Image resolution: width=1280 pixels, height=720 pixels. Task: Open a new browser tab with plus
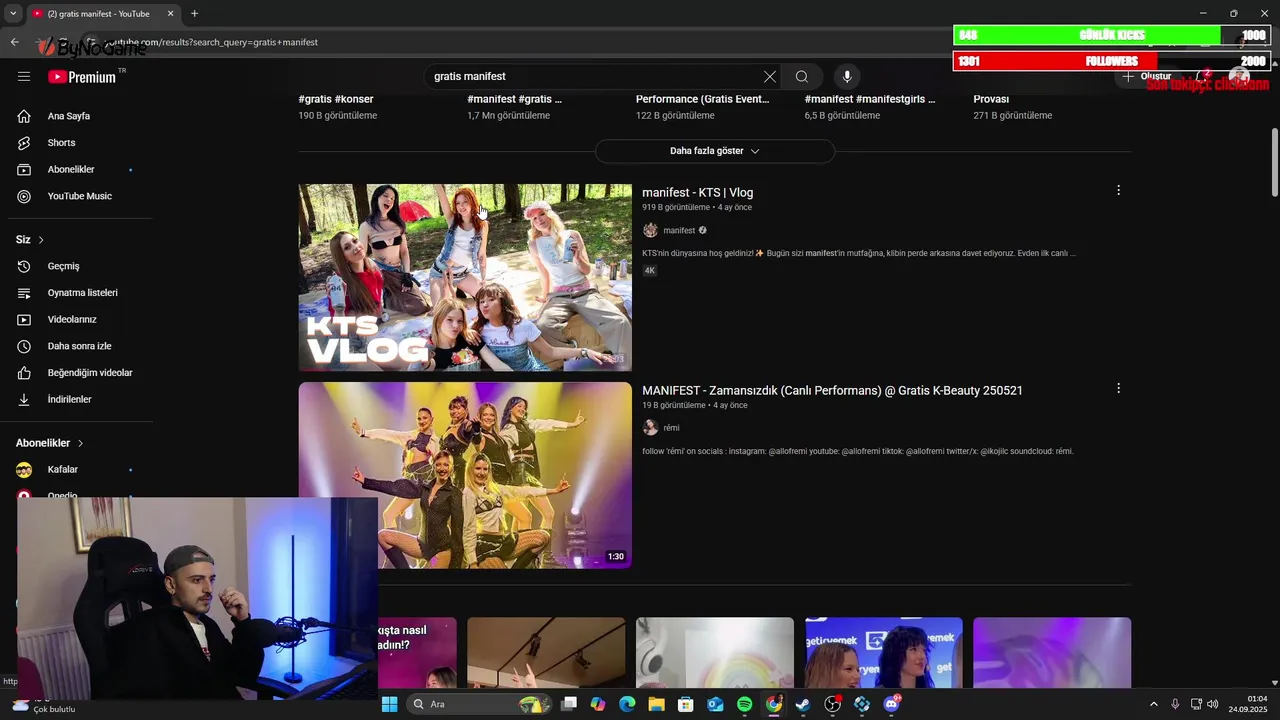coord(194,13)
